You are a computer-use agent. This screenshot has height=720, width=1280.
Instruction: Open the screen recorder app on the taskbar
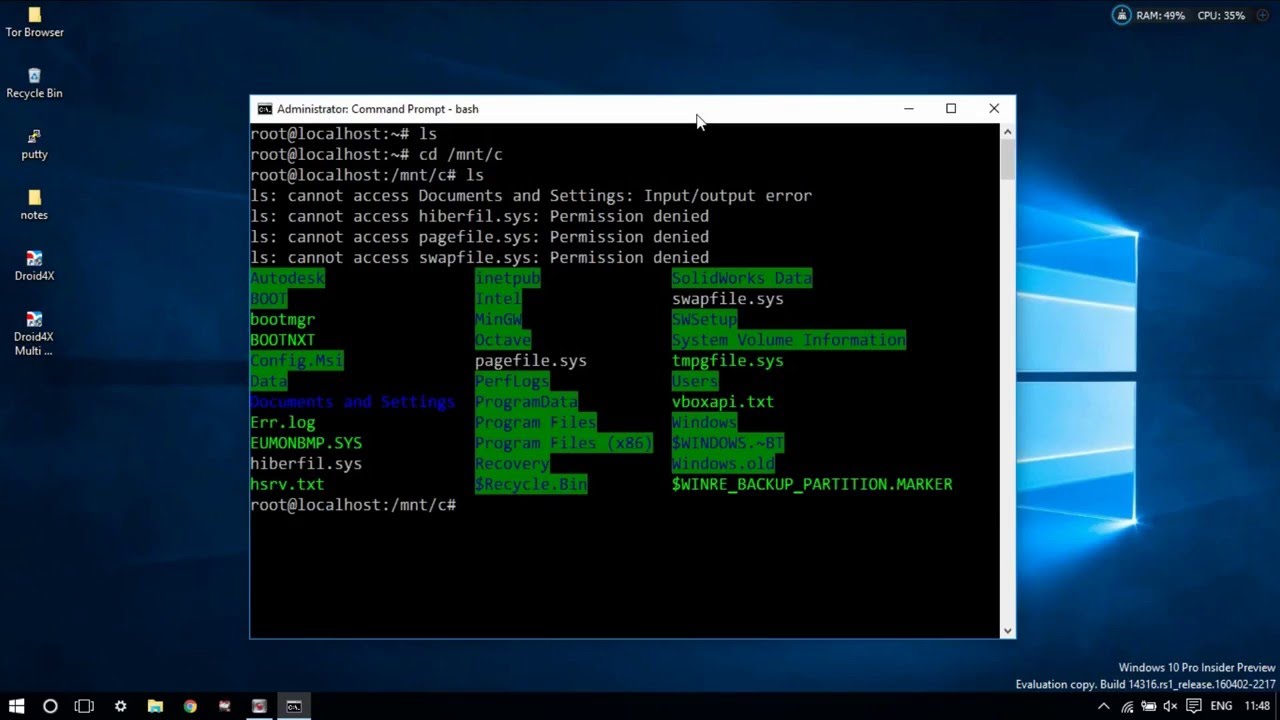259,706
